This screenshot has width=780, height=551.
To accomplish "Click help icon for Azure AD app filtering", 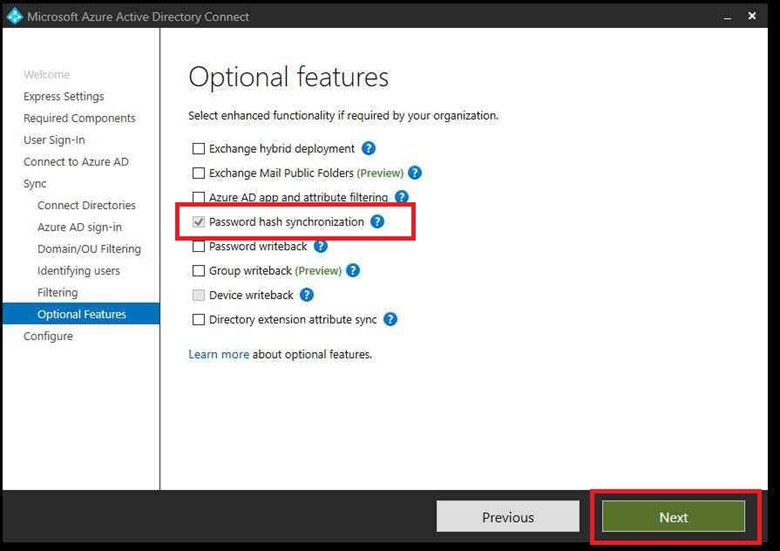I will point(401,198).
